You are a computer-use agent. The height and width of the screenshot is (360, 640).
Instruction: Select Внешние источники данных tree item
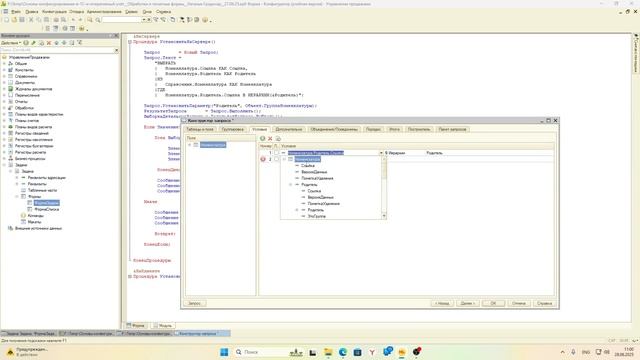(x=38, y=228)
